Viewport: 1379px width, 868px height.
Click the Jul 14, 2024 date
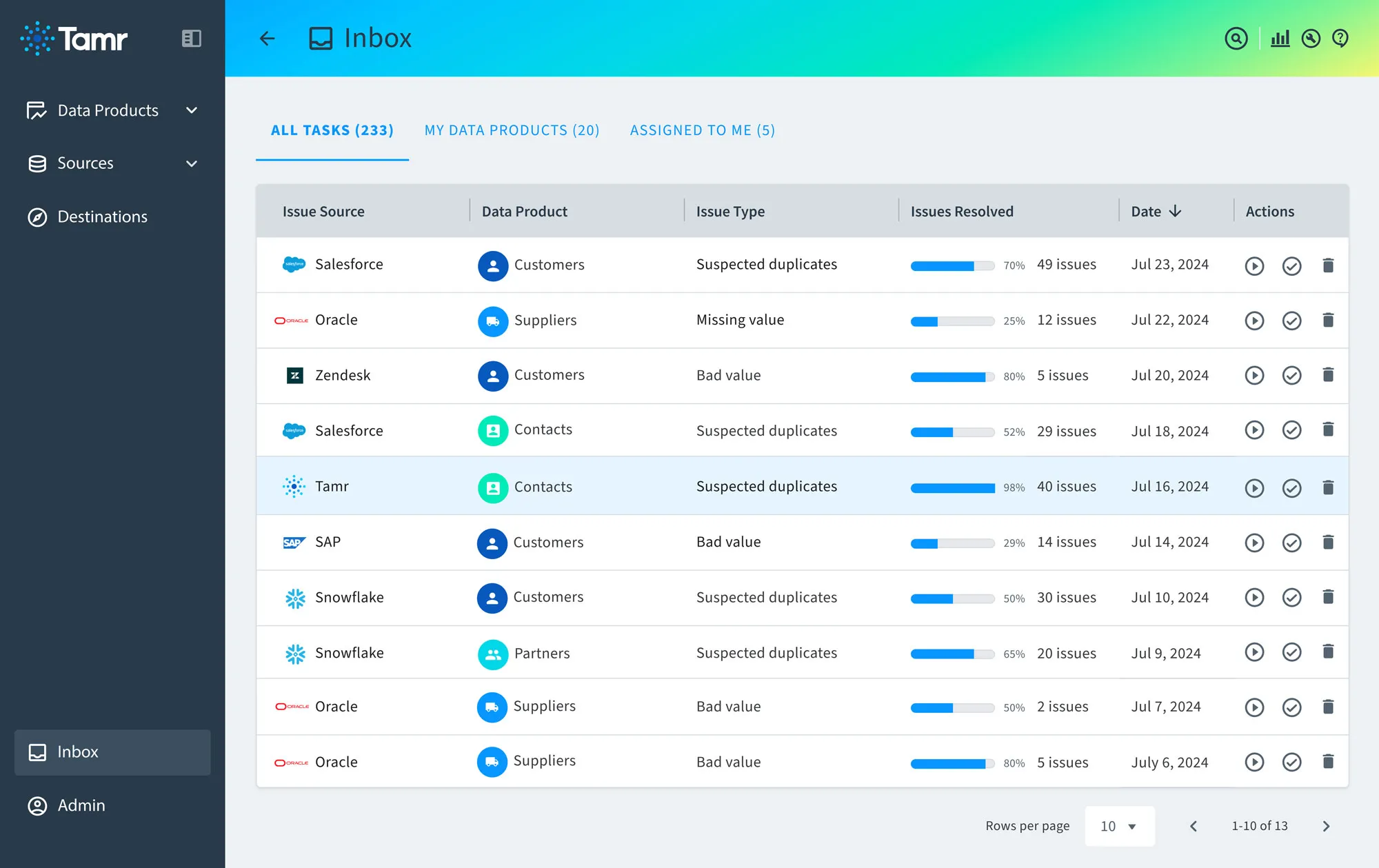[x=1169, y=542]
